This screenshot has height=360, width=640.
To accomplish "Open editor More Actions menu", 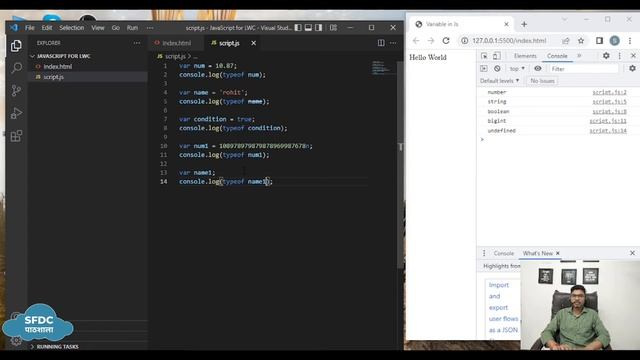I will [x=393, y=43].
